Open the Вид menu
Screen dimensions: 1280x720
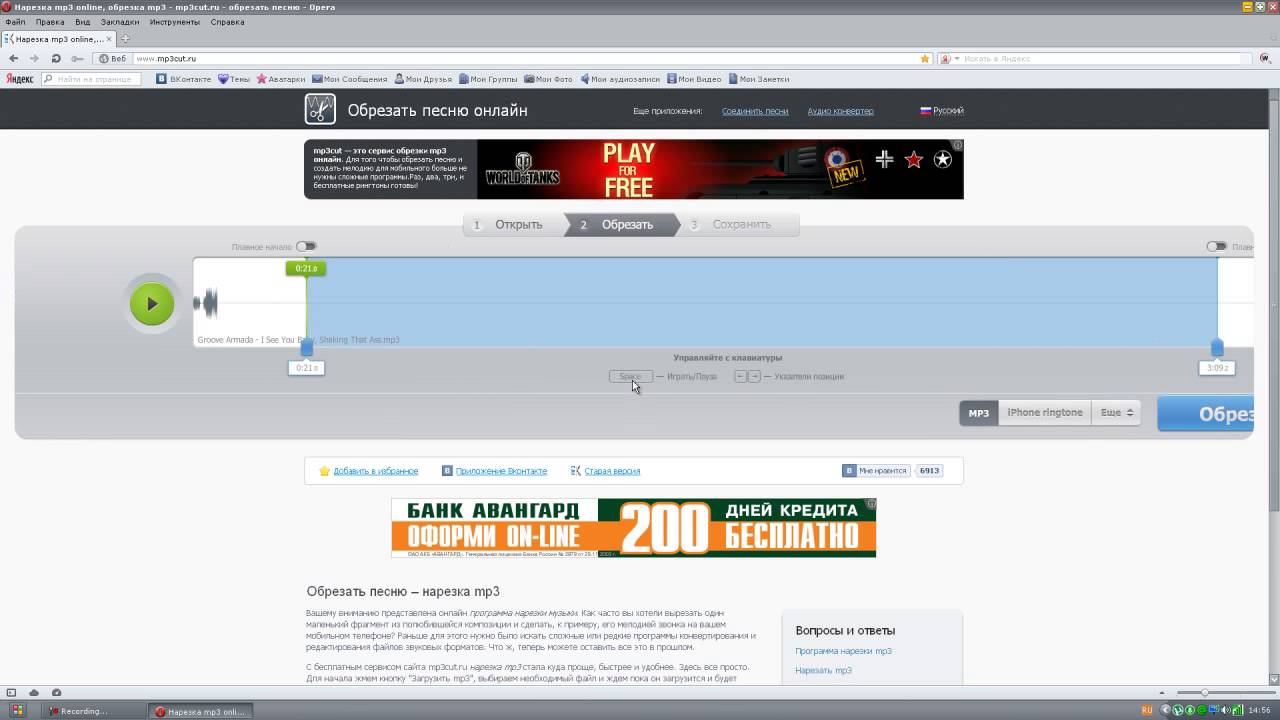(83, 21)
